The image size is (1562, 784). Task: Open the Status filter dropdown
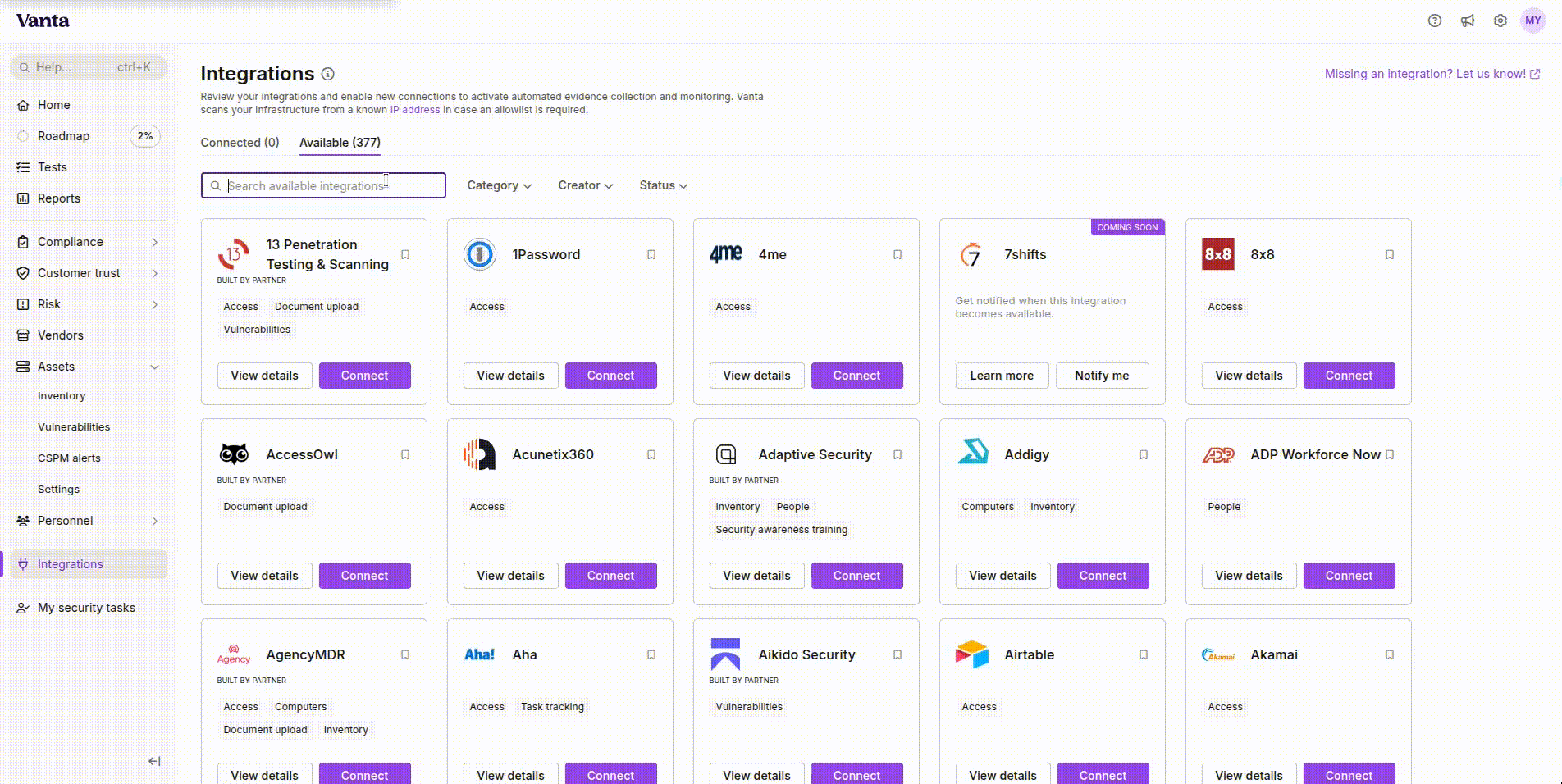click(663, 185)
